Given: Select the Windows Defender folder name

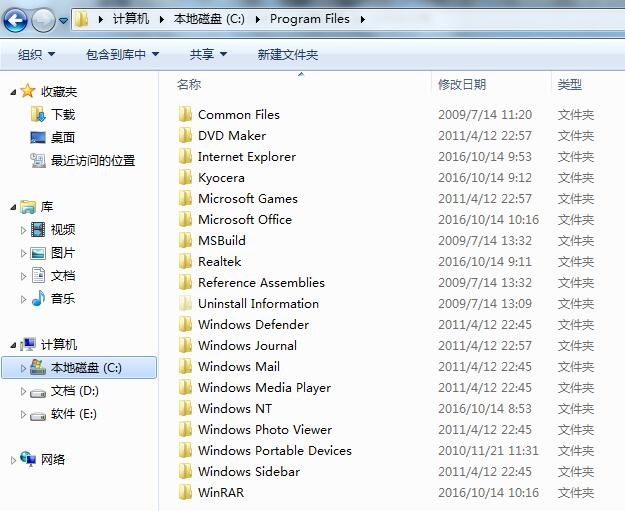Looking at the screenshot, I should pyautogui.click(x=253, y=324).
